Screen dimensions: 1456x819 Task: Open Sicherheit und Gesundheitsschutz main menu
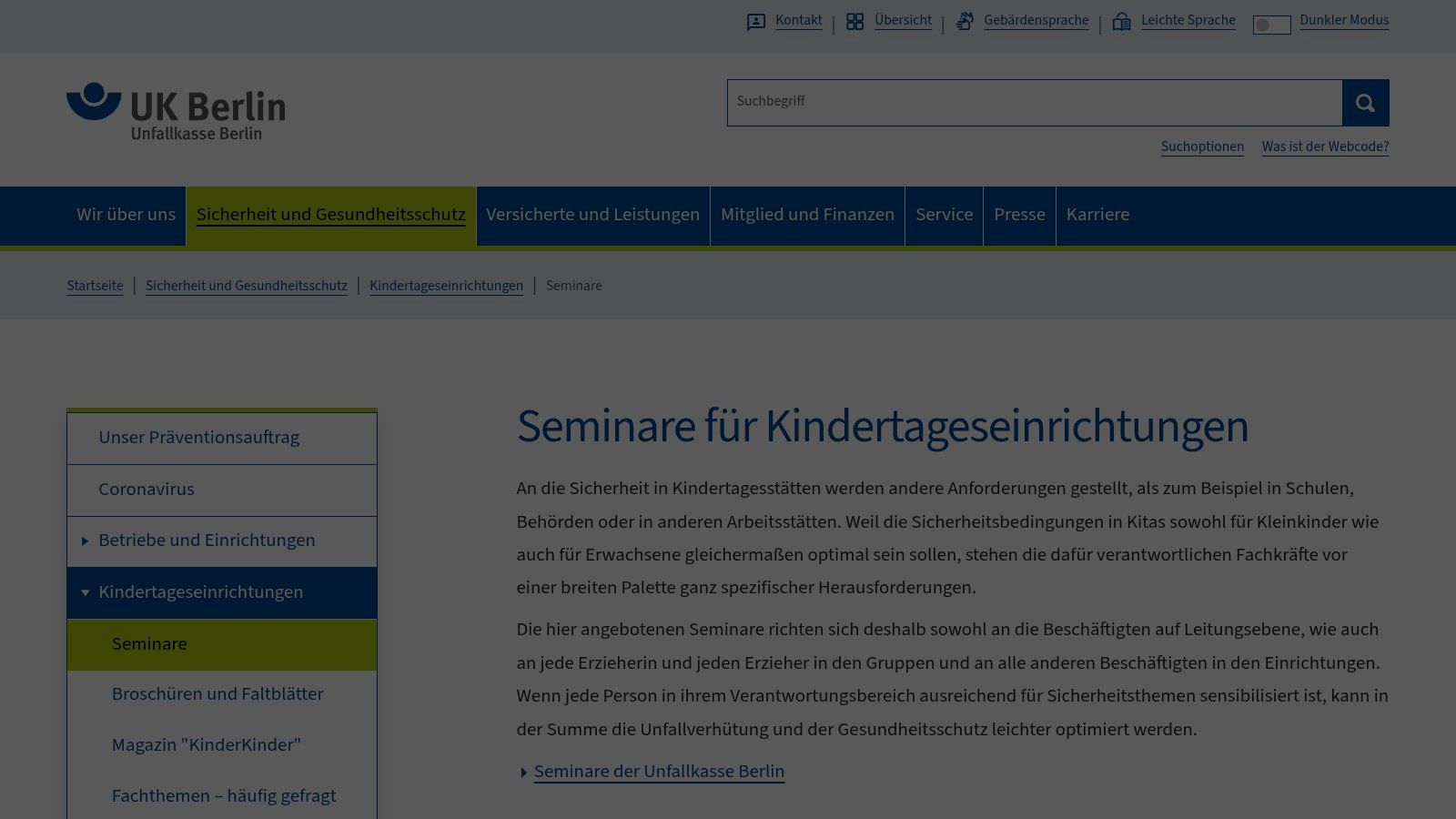[x=331, y=216]
